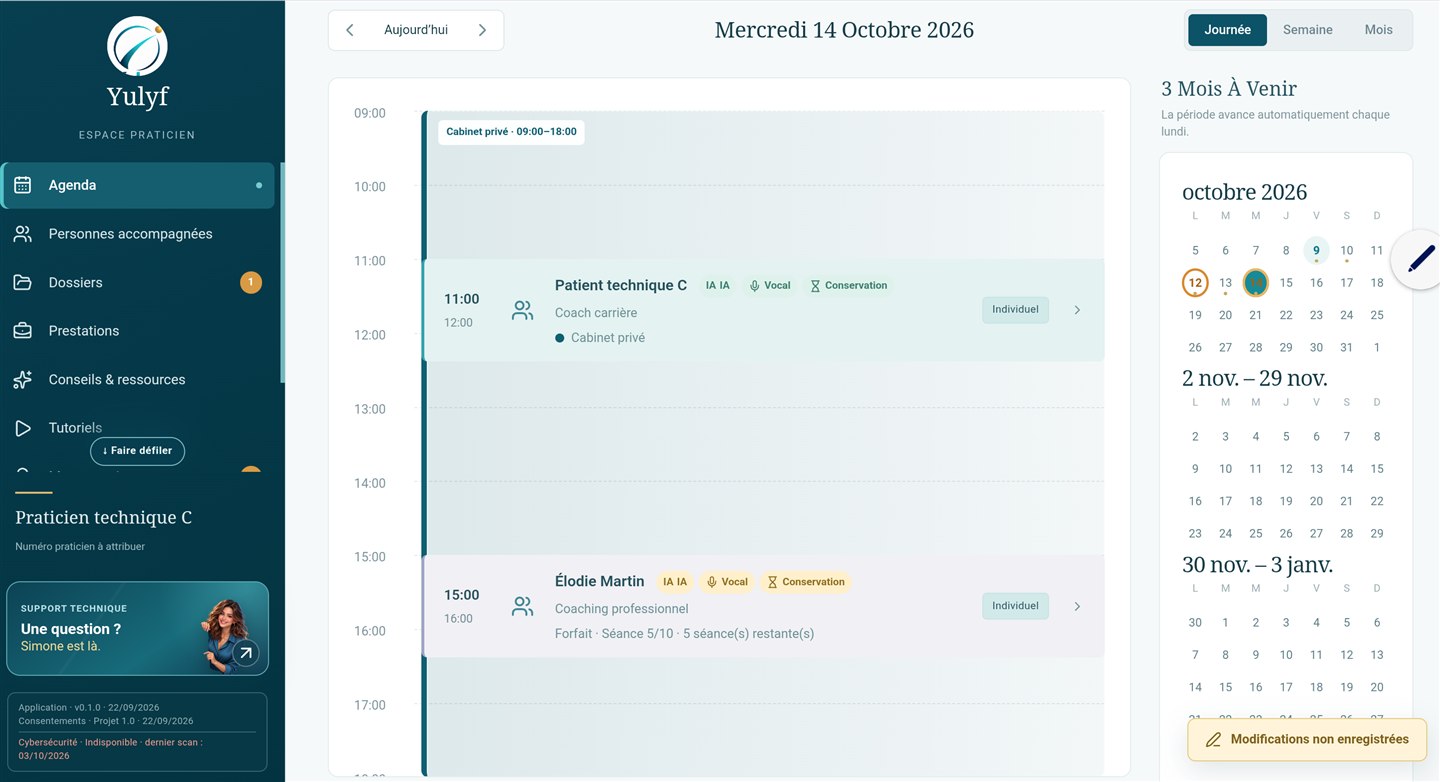Switch to Semaine view
Screen dimensions: 1440x782
point(1307,30)
